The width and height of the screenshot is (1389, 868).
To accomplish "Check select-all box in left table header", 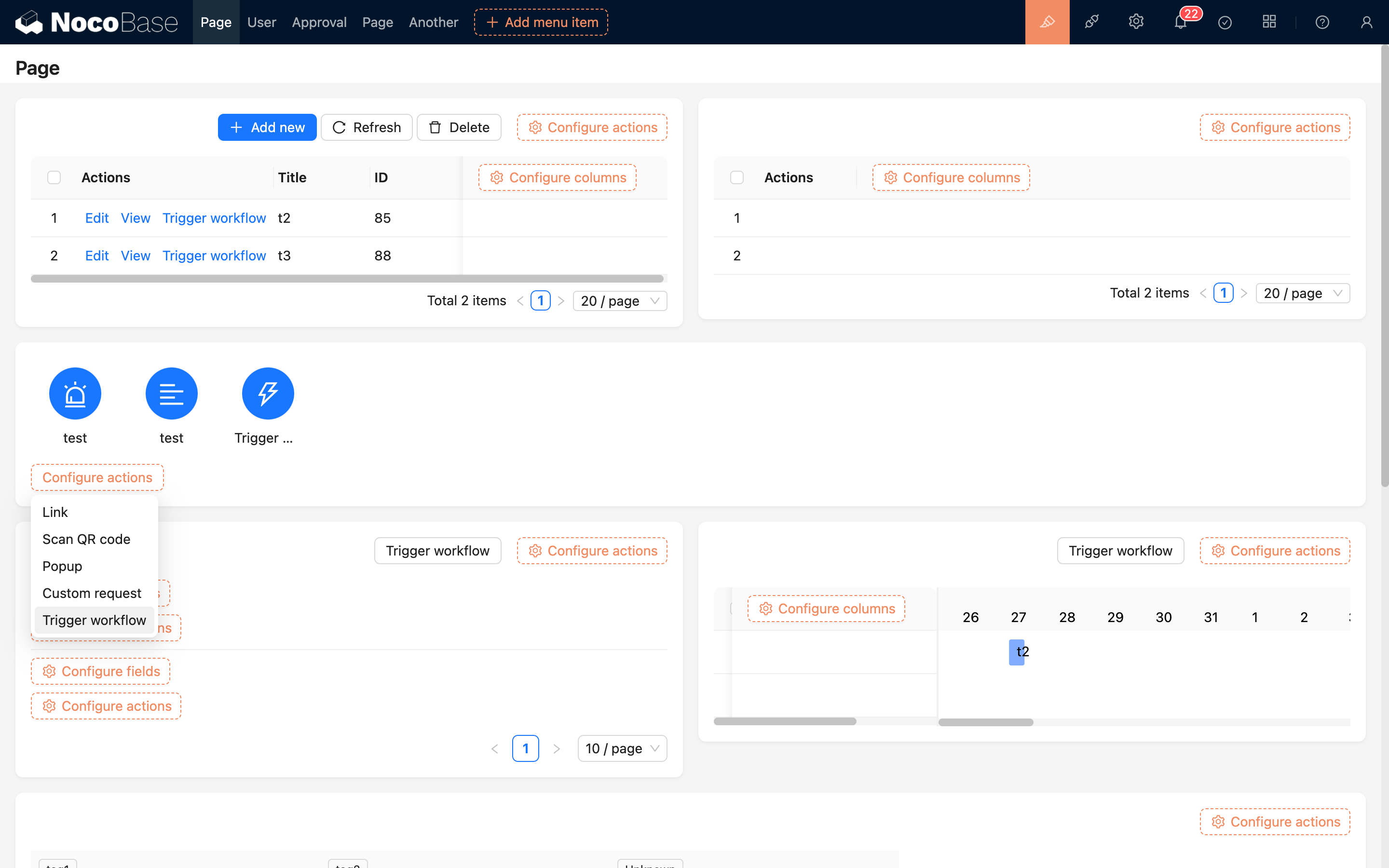I will coord(54,177).
